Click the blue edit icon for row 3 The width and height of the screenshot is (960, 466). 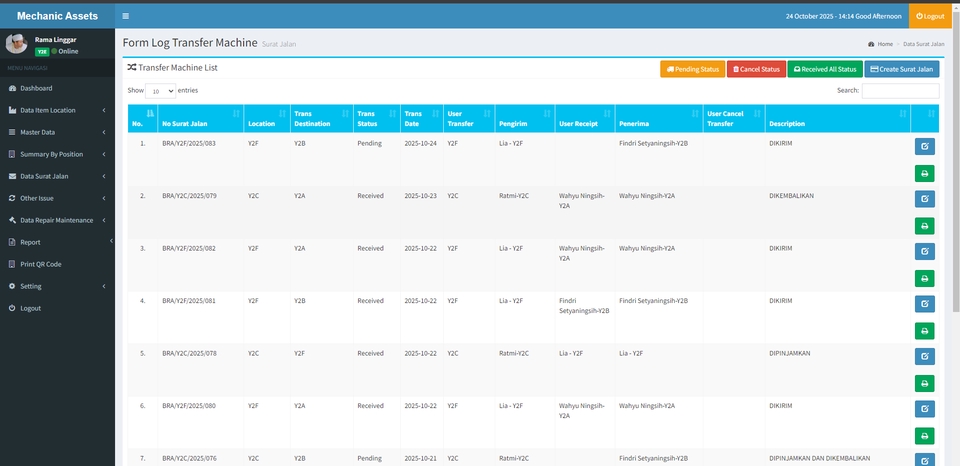click(924, 252)
